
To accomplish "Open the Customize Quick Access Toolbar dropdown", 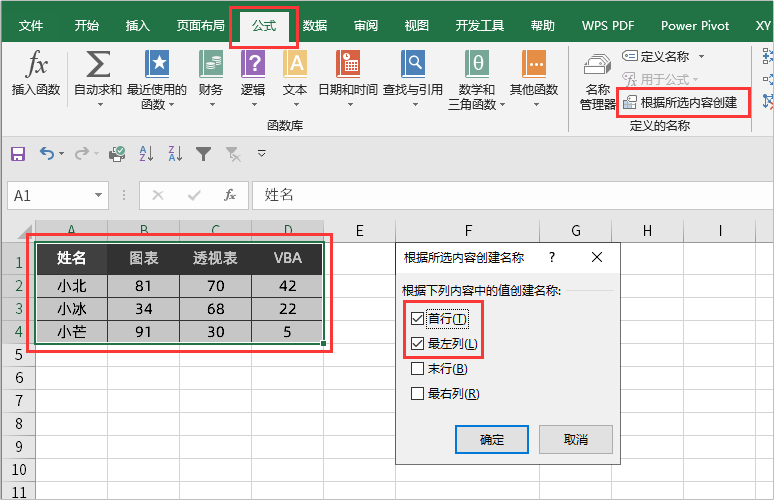I will [262, 154].
